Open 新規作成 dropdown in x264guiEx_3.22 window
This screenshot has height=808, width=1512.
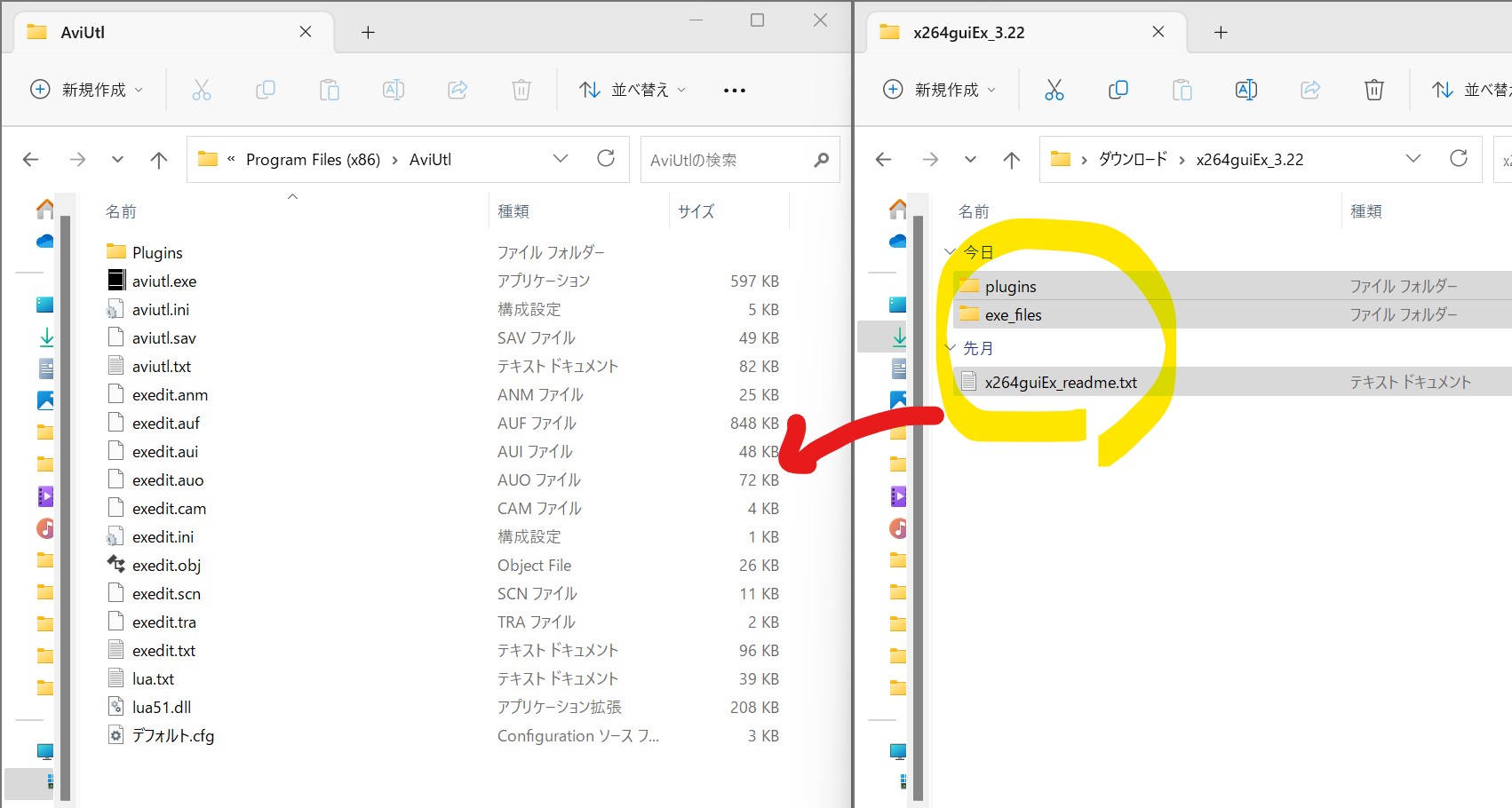pos(940,90)
